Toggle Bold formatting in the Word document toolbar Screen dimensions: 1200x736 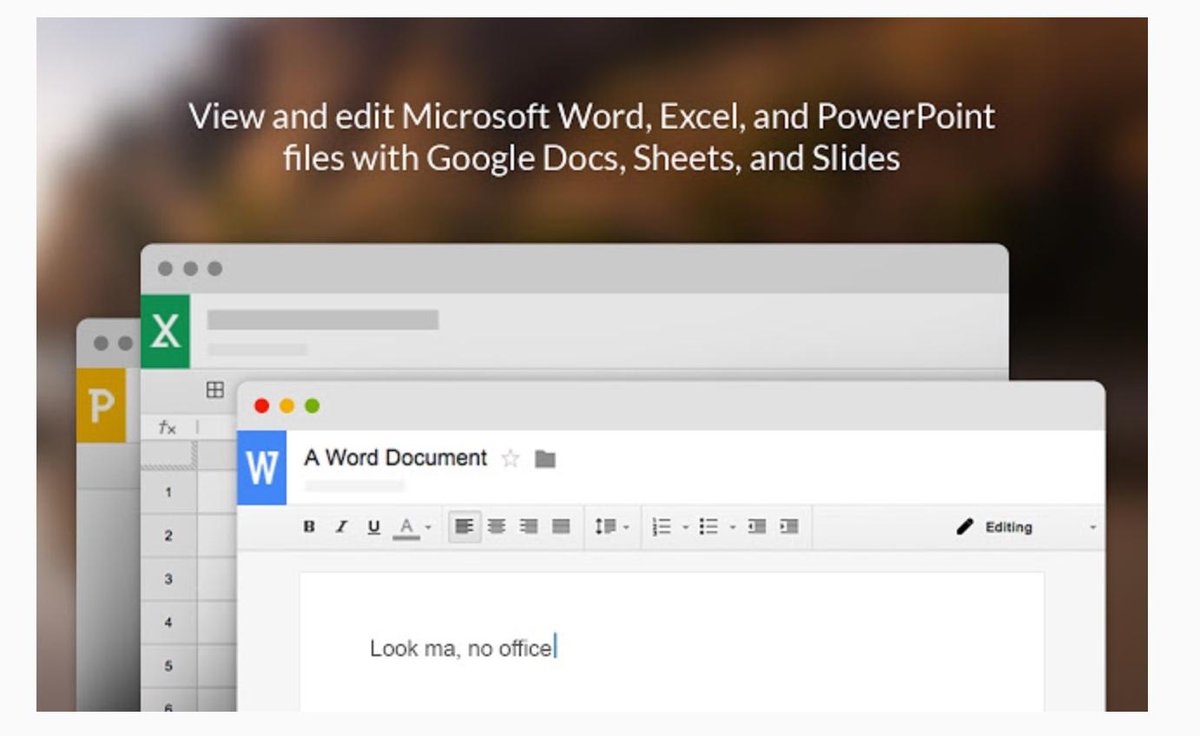point(309,527)
